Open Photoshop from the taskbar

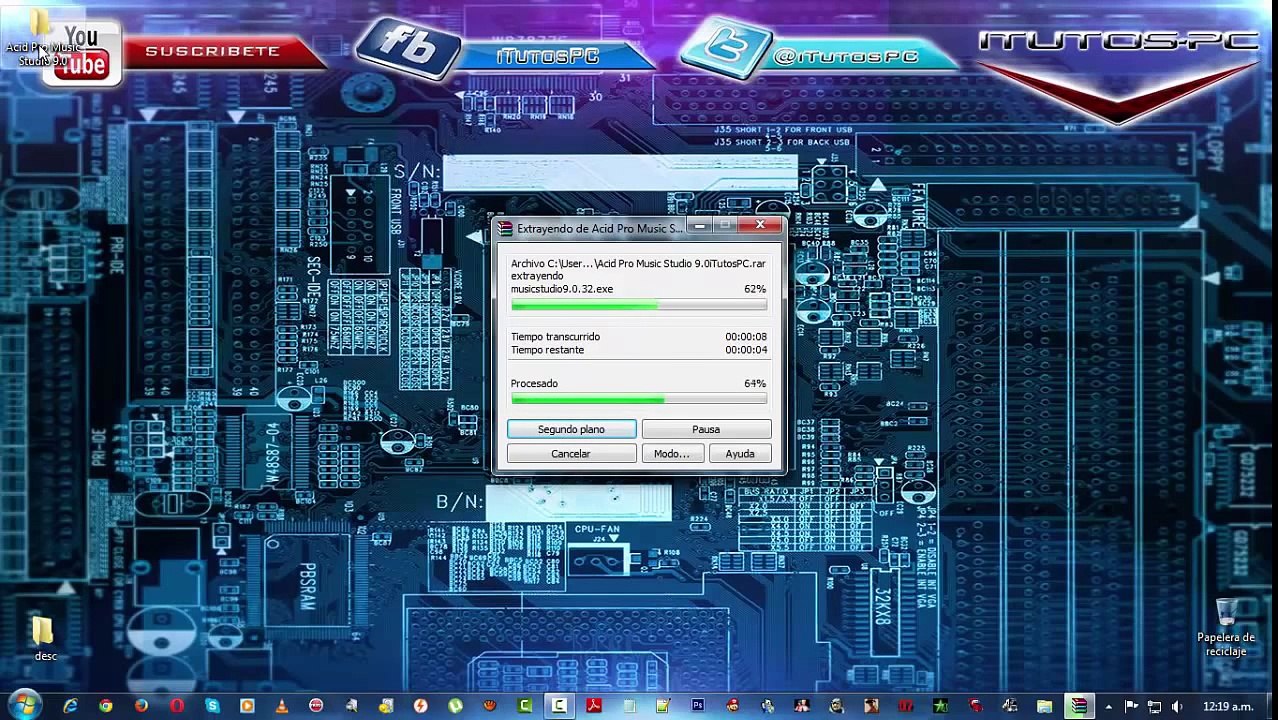[698, 706]
